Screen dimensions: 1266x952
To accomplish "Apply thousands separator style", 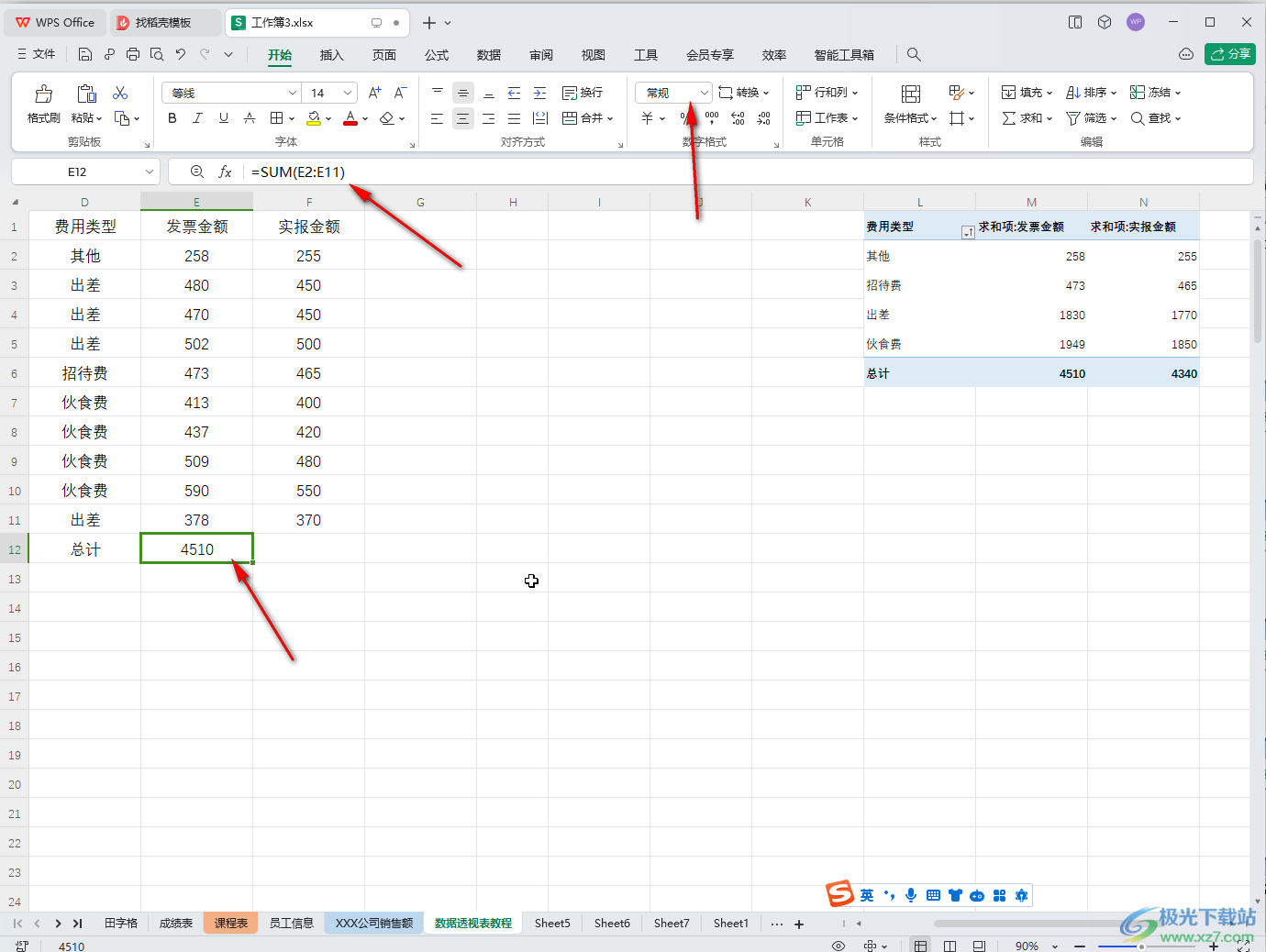I will click(712, 118).
